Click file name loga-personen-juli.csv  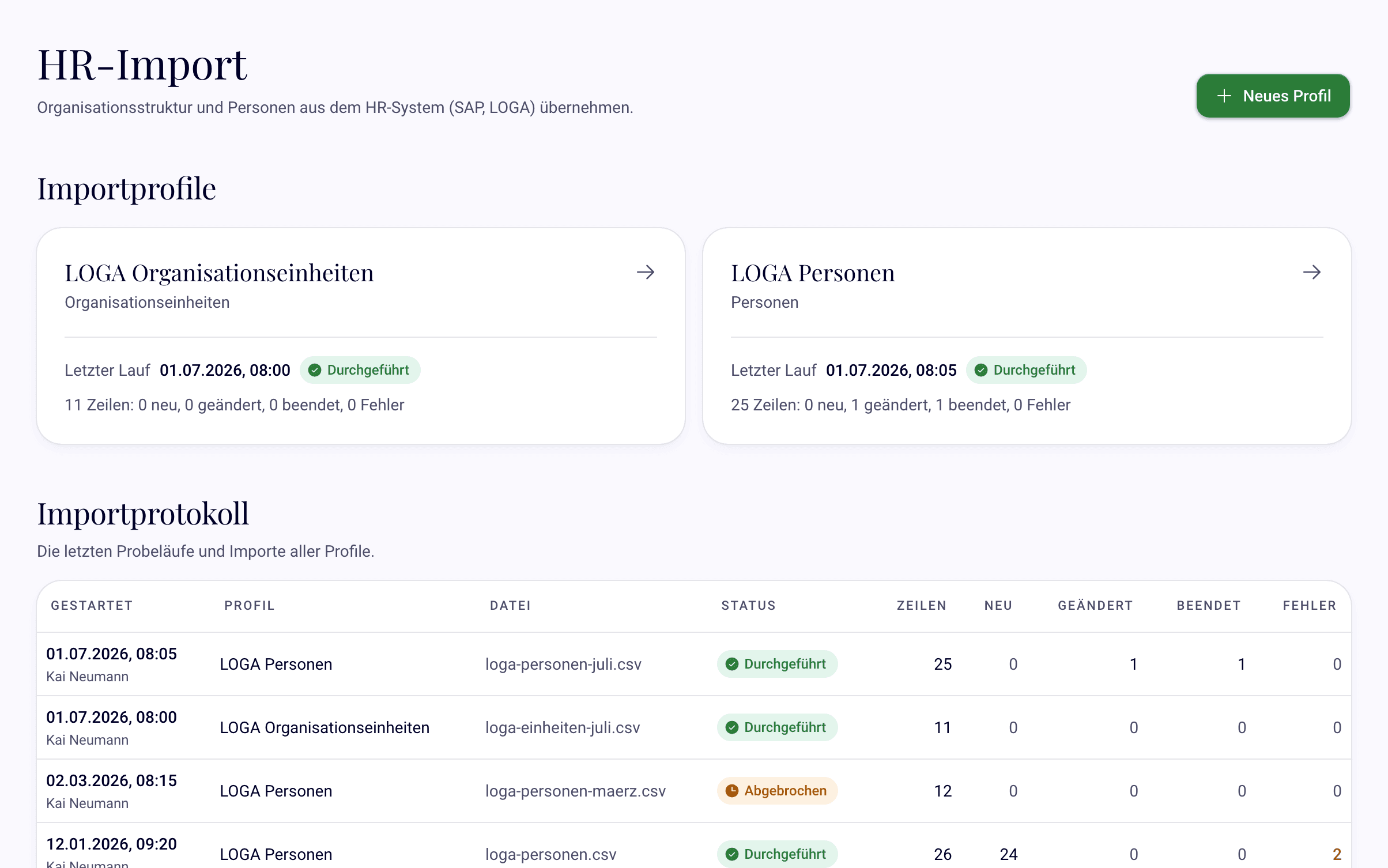pos(563,664)
